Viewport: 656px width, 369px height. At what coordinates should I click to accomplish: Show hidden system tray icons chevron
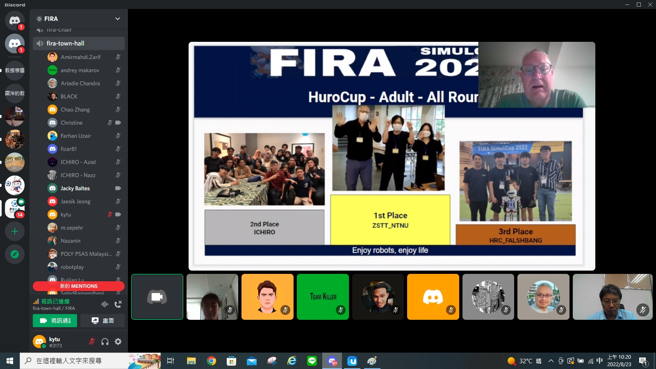[551, 361]
